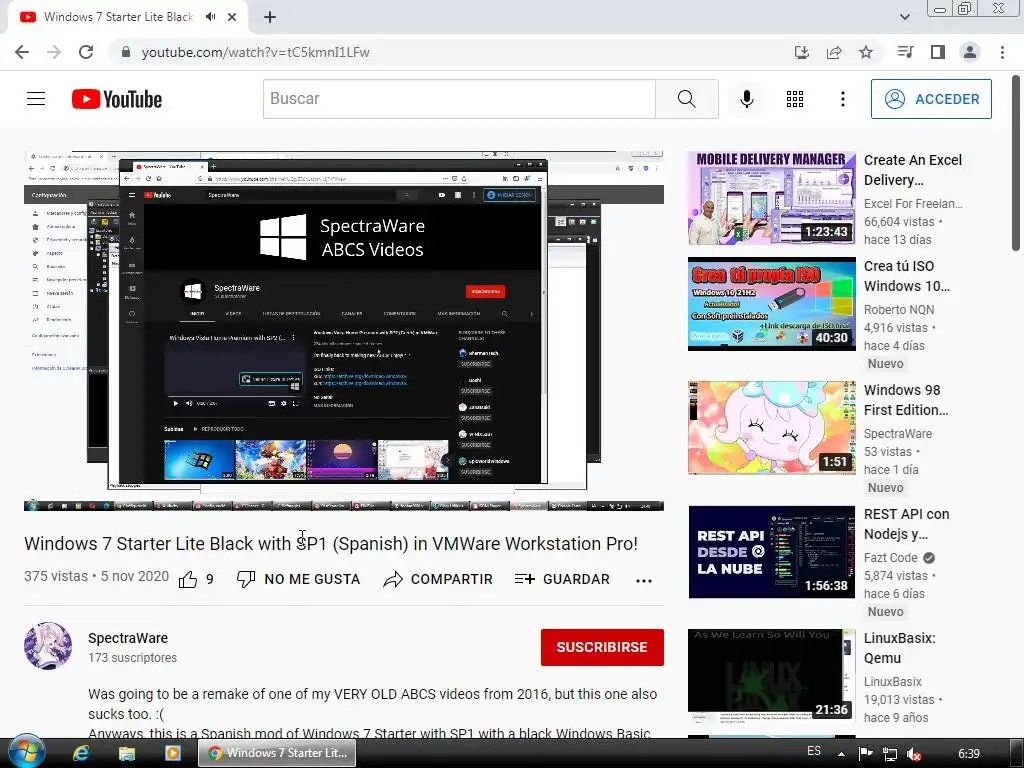Like the video with thumbs up
The width and height of the screenshot is (1024, 768).
188,579
